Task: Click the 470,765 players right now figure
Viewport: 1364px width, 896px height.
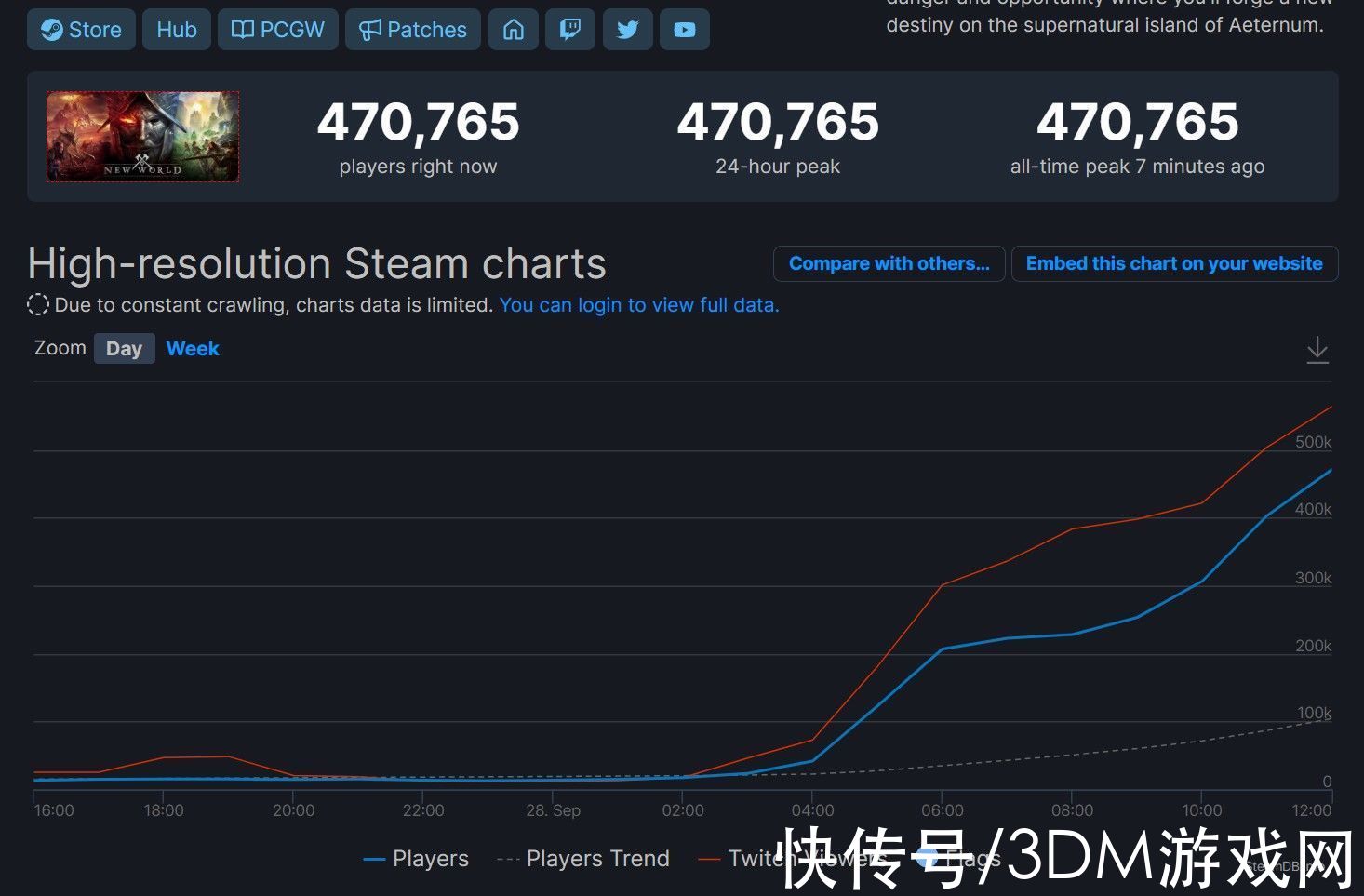Action: tap(418, 122)
